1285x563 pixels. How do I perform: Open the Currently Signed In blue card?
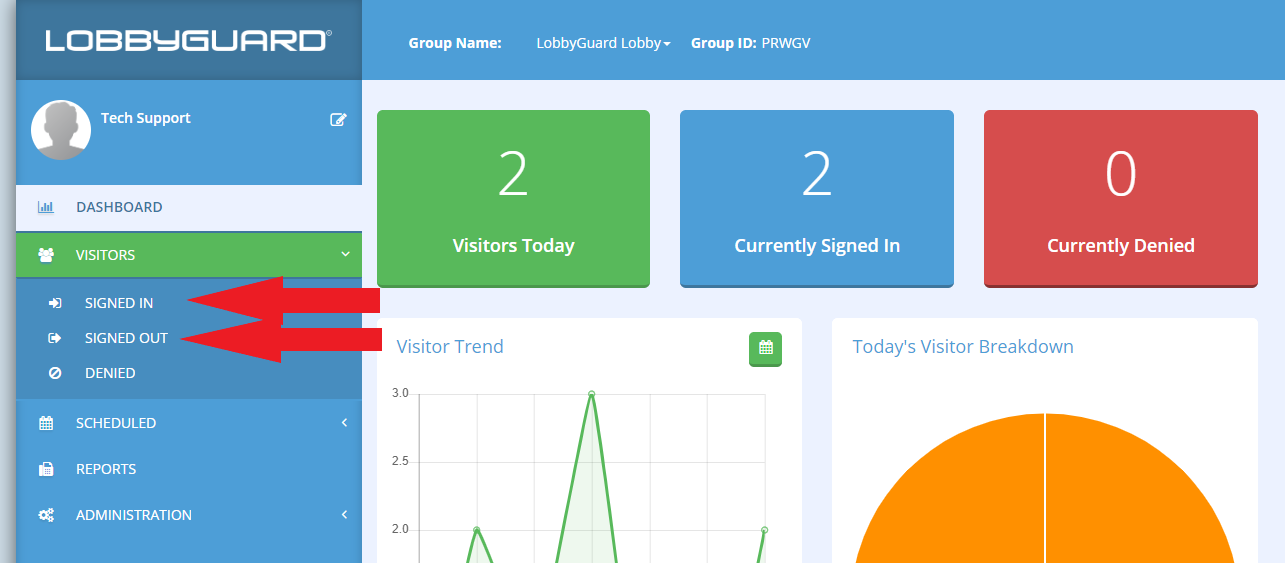point(817,199)
